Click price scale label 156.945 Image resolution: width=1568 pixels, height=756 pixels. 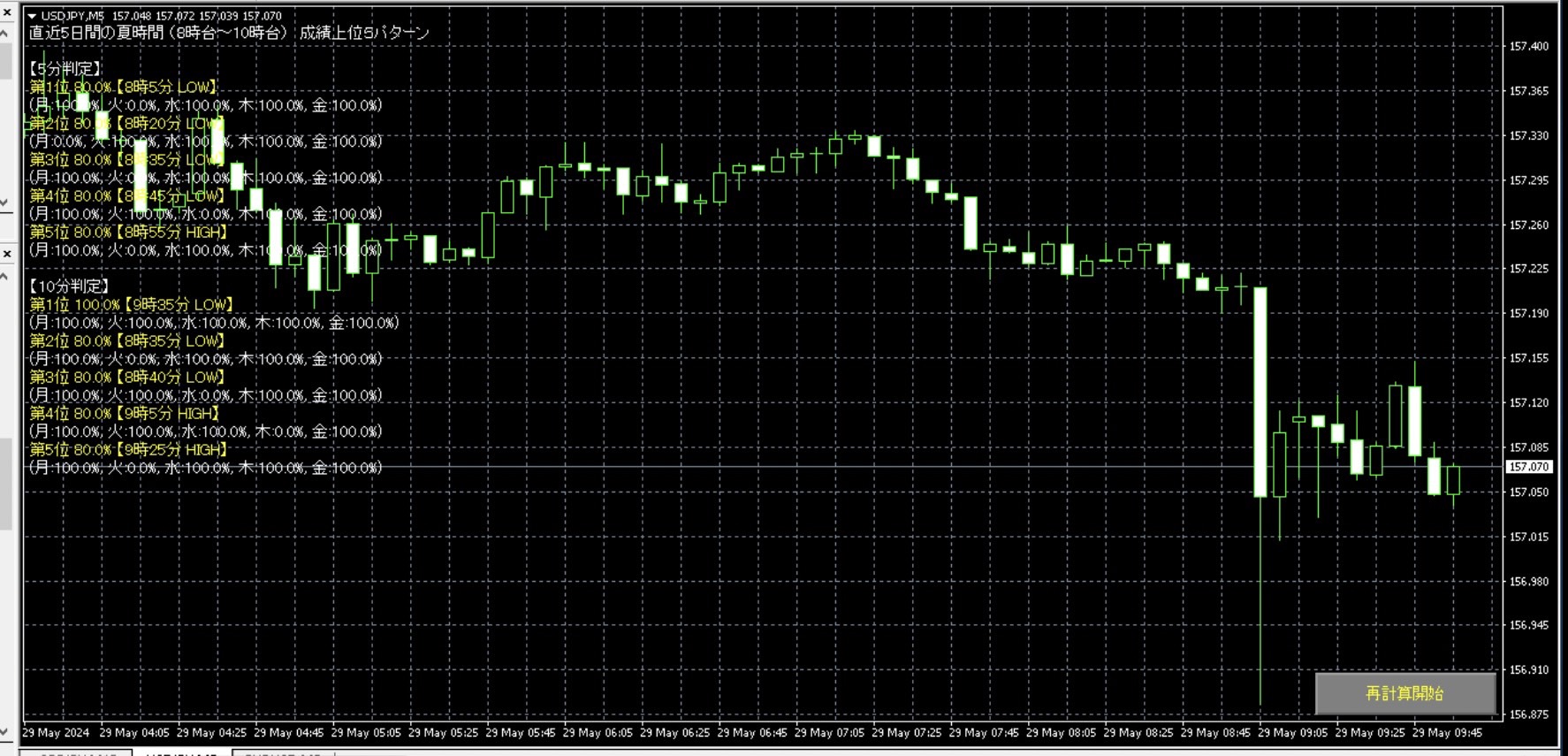[1529, 625]
